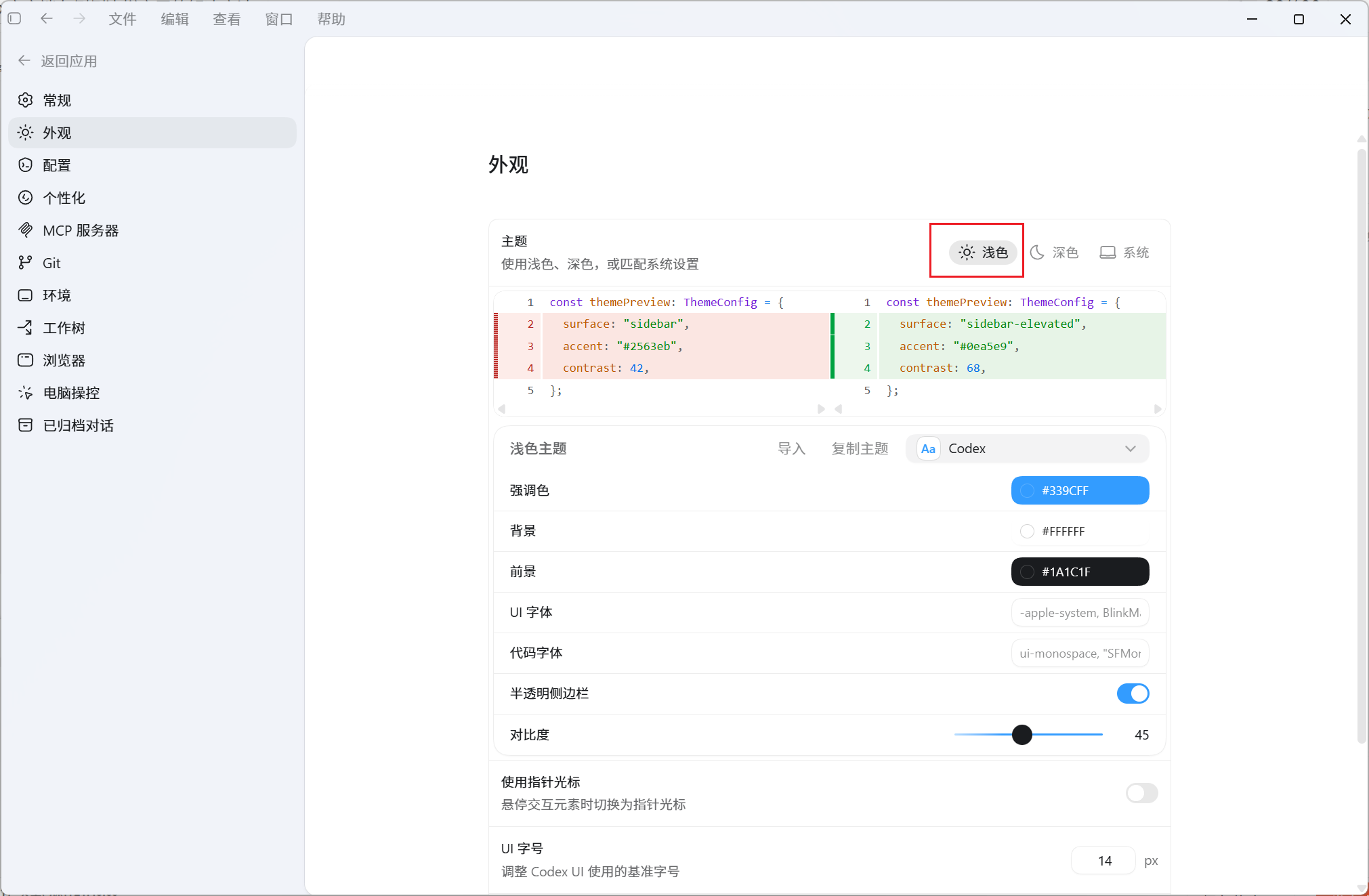Image resolution: width=1369 pixels, height=896 pixels.
Task: Click the contrast value 45 text
Action: (x=1141, y=735)
